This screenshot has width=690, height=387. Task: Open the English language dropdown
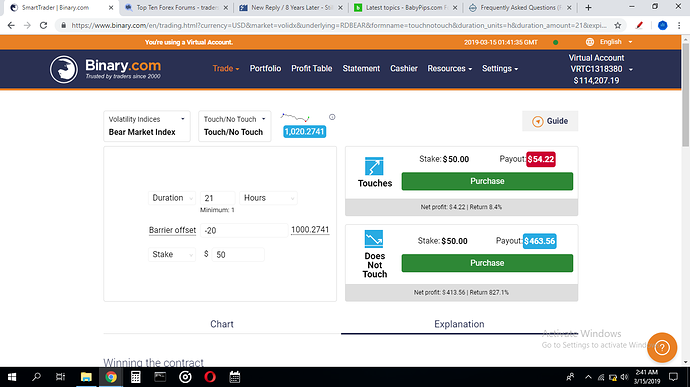point(616,42)
